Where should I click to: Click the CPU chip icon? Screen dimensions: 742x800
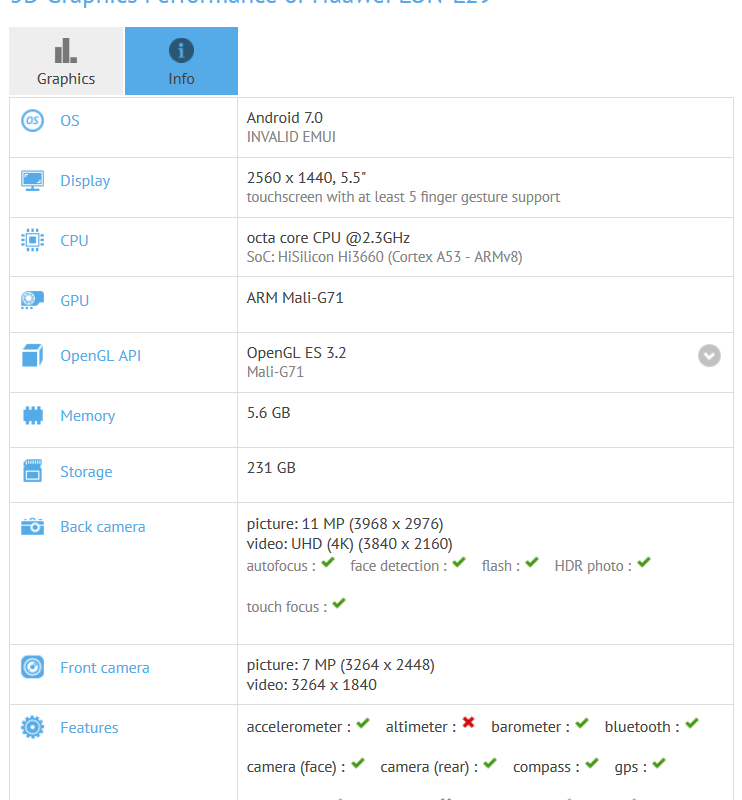[33, 241]
